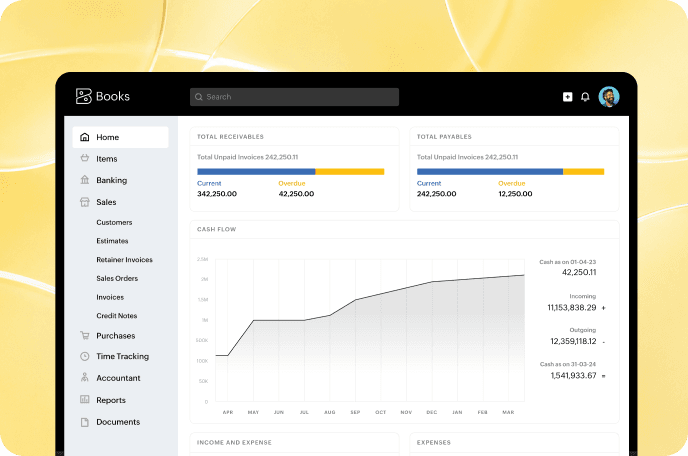Open Time Tracking in the sidebar
Image resolution: width=688 pixels, height=456 pixels.
pyautogui.click(x=120, y=356)
